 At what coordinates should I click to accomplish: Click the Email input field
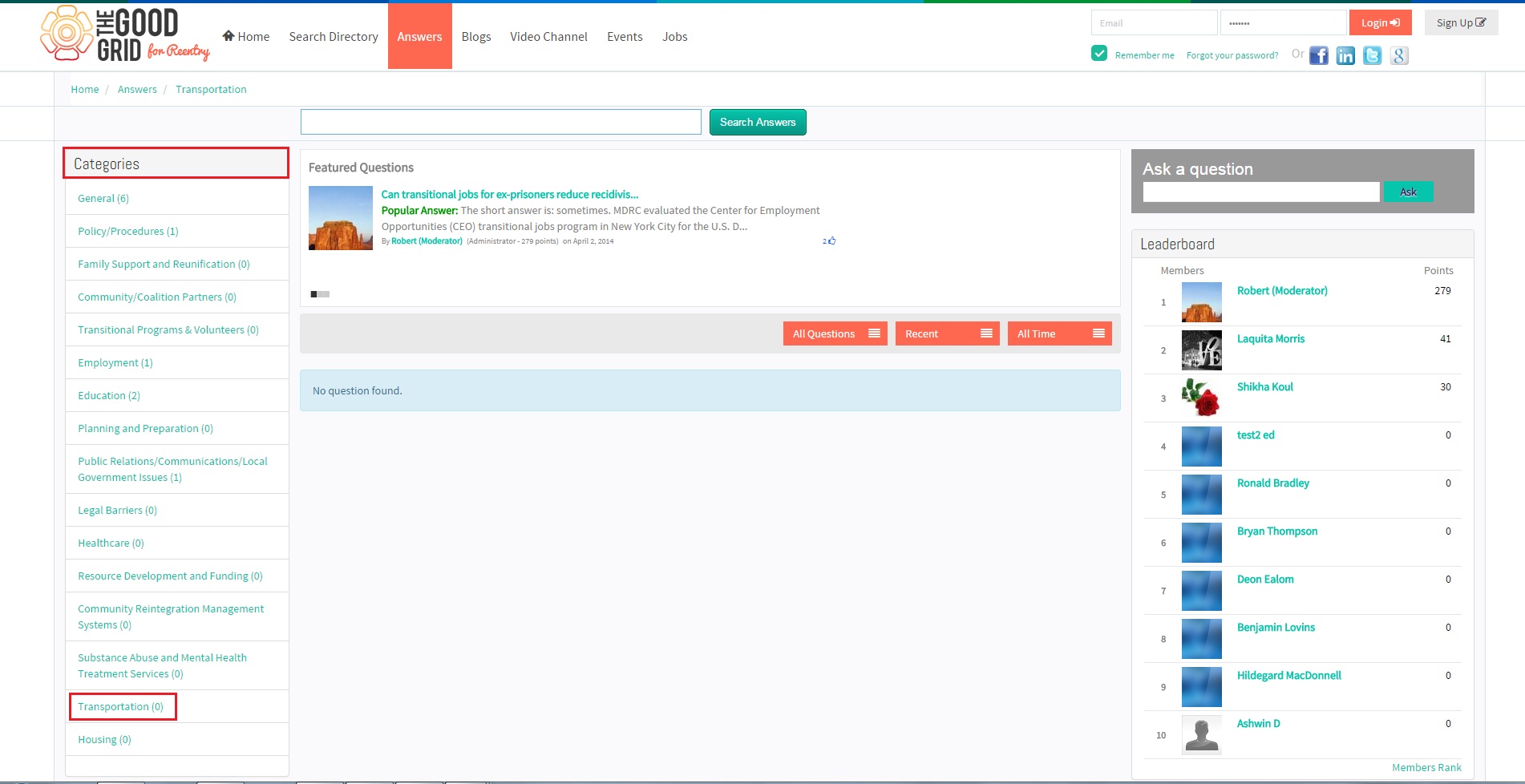tap(1154, 22)
